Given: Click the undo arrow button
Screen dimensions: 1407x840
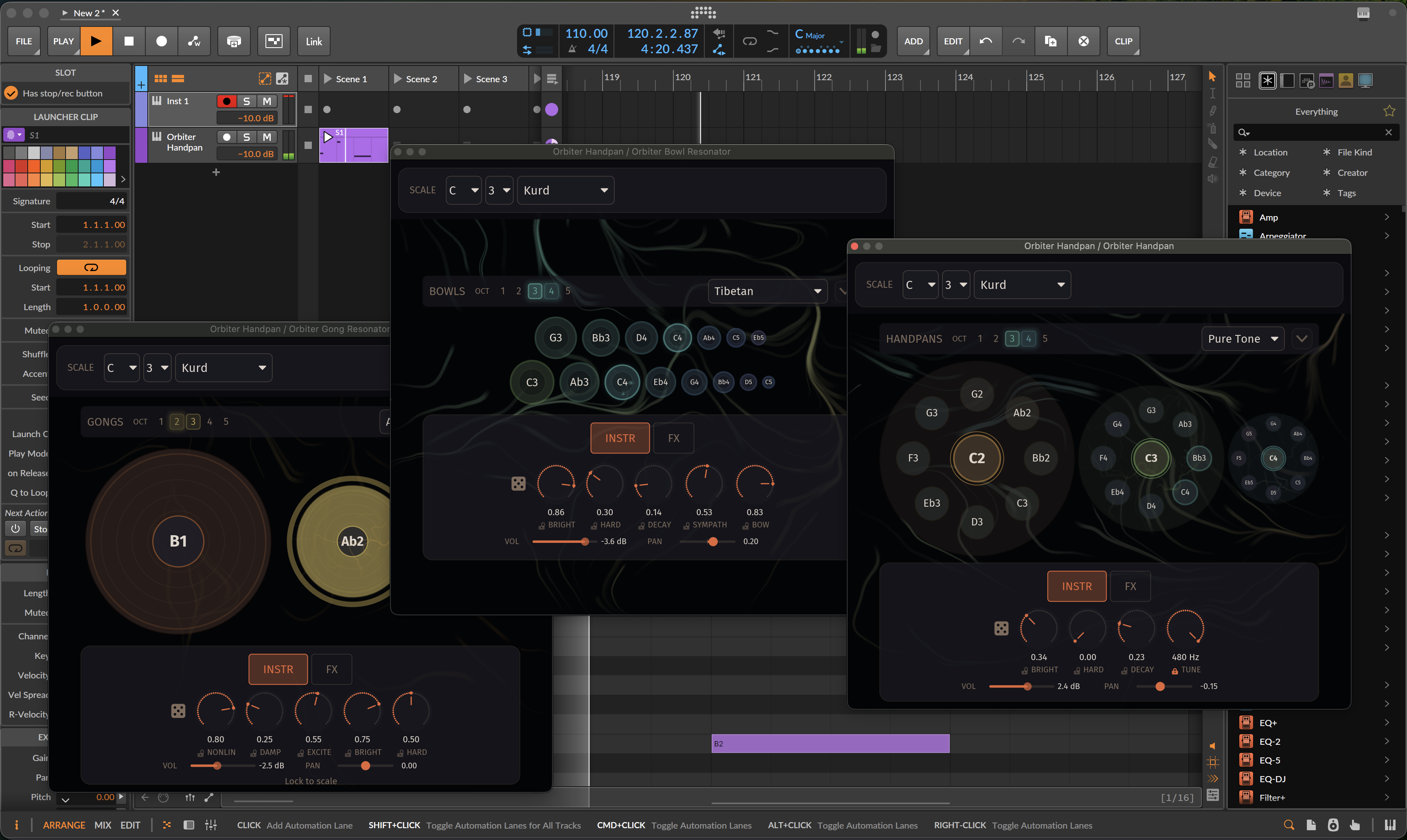Looking at the screenshot, I should [986, 41].
